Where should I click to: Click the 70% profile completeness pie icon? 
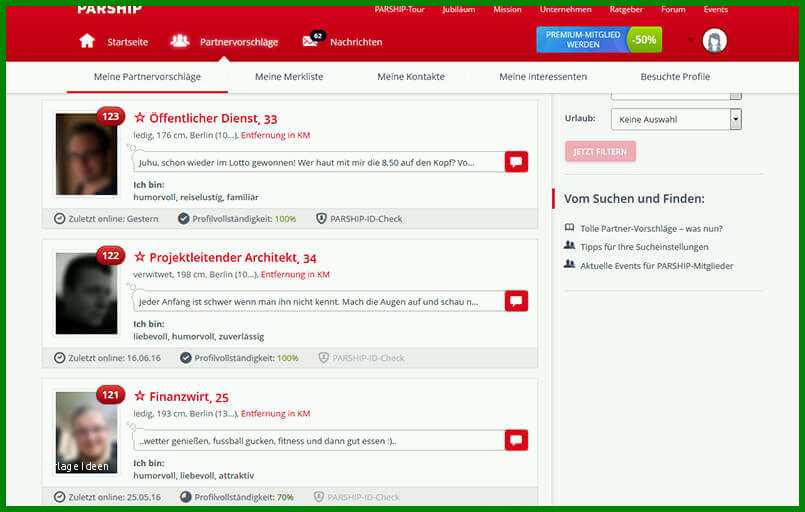185,497
